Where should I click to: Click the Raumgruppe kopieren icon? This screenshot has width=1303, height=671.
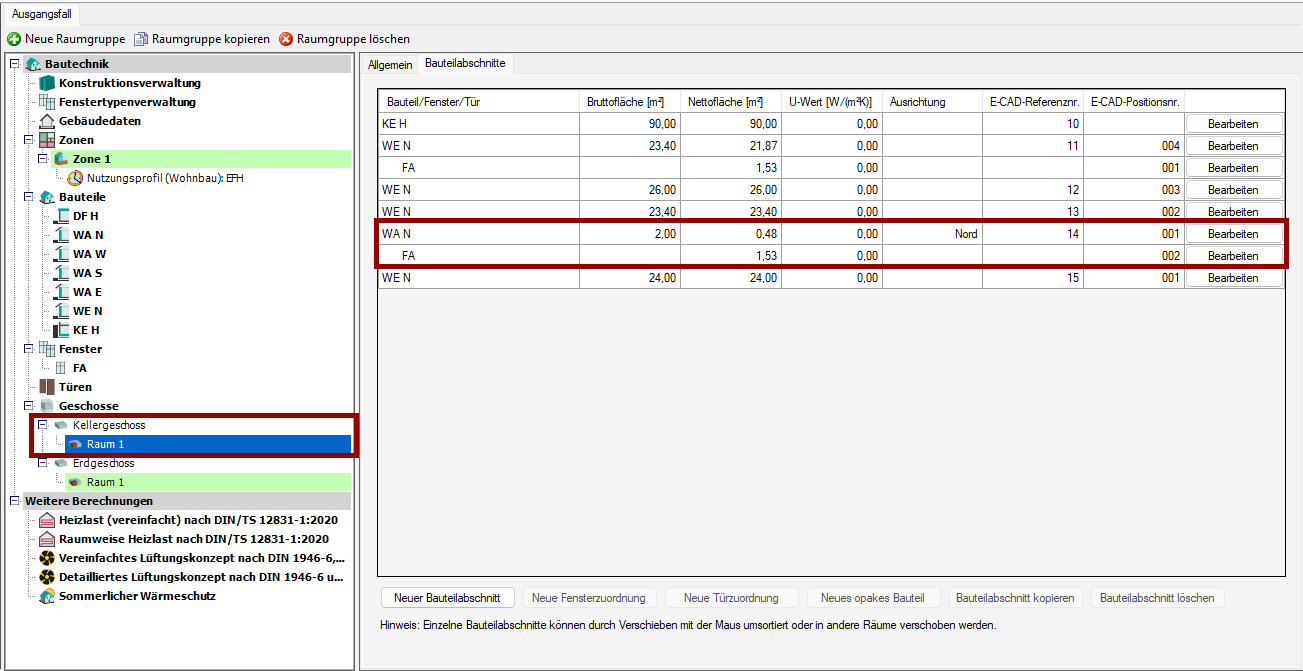[141, 39]
